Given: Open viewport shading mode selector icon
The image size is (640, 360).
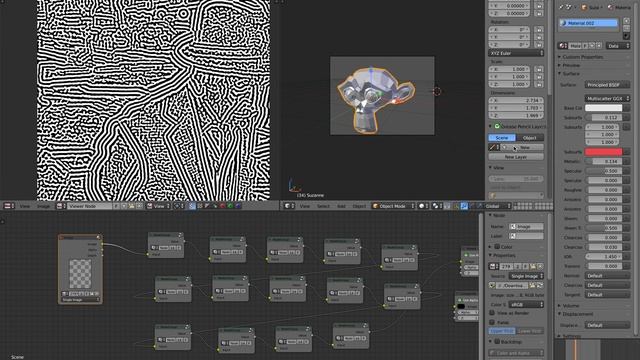Looking at the screenshot, I should coord(423,206).
